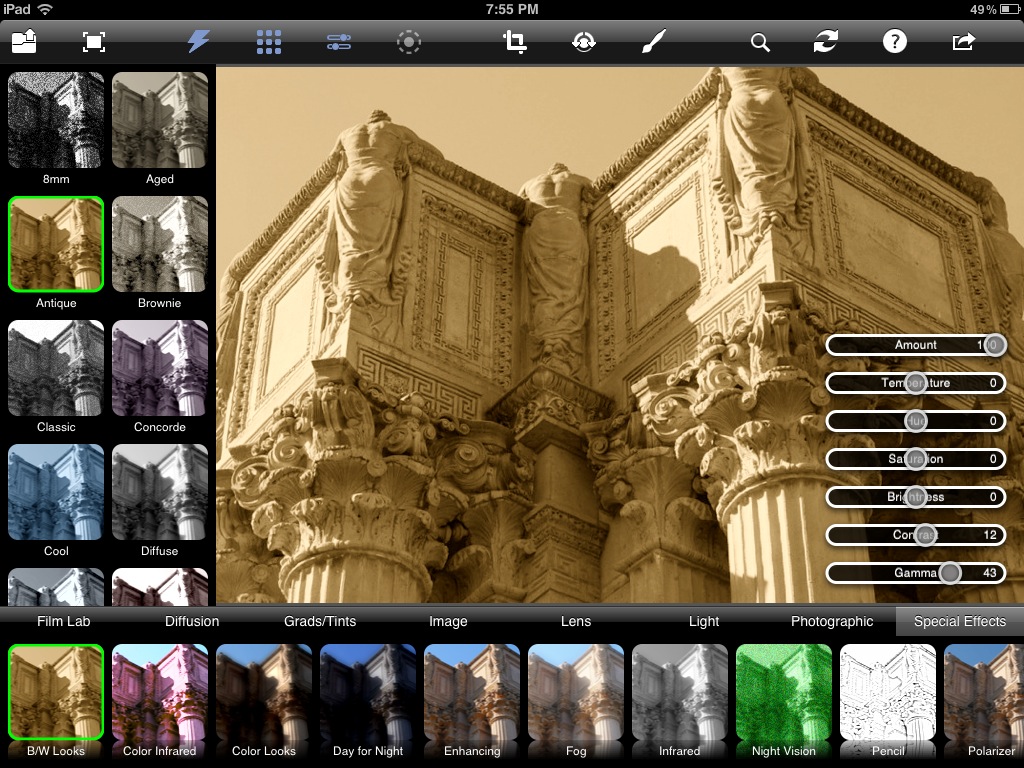The height and width of the screenshot is (768, 1024).
Task: Open the grid view icon
Action: pos(269,41)
